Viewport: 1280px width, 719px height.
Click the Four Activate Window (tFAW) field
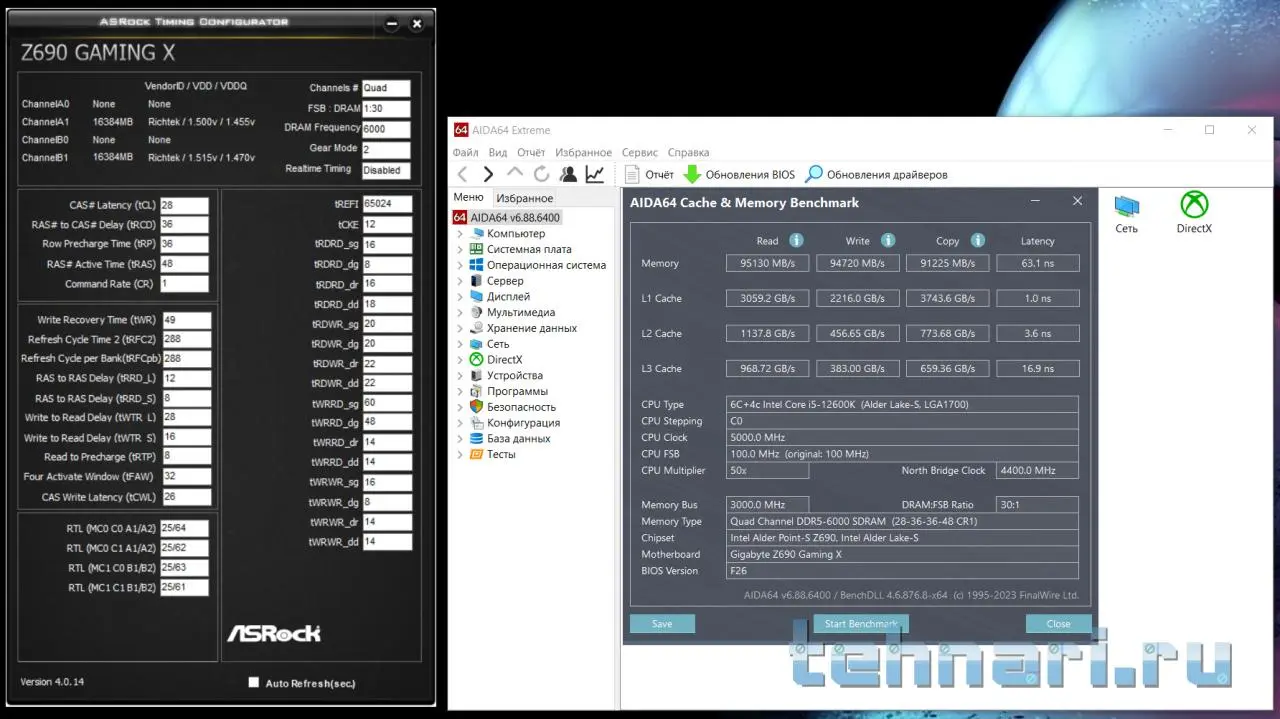coord(186,477)
